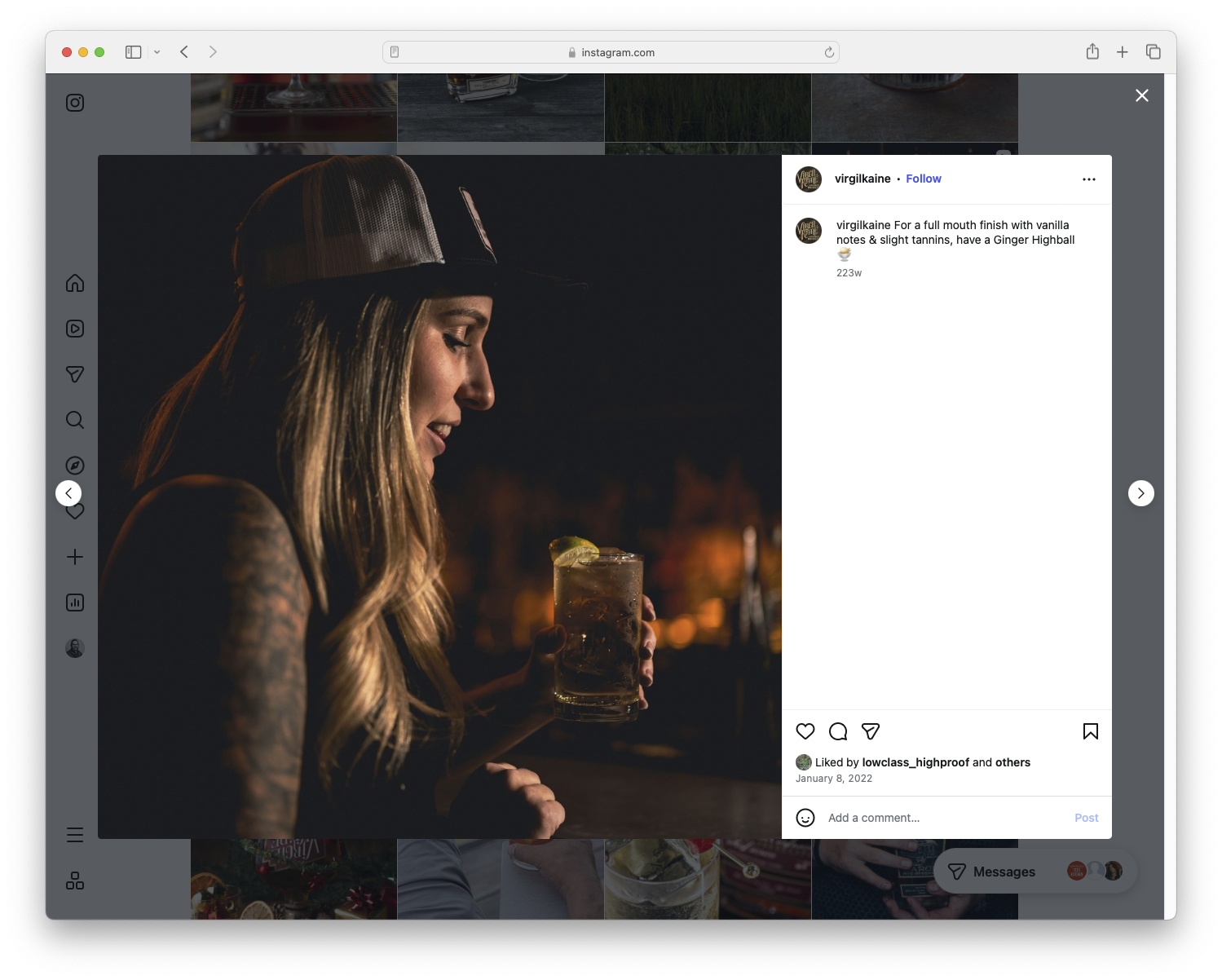The width and height of the screenshot is (1222, 980).
Task: Select the Reels icon in the sidebar
Action: (x=75, y=329)
